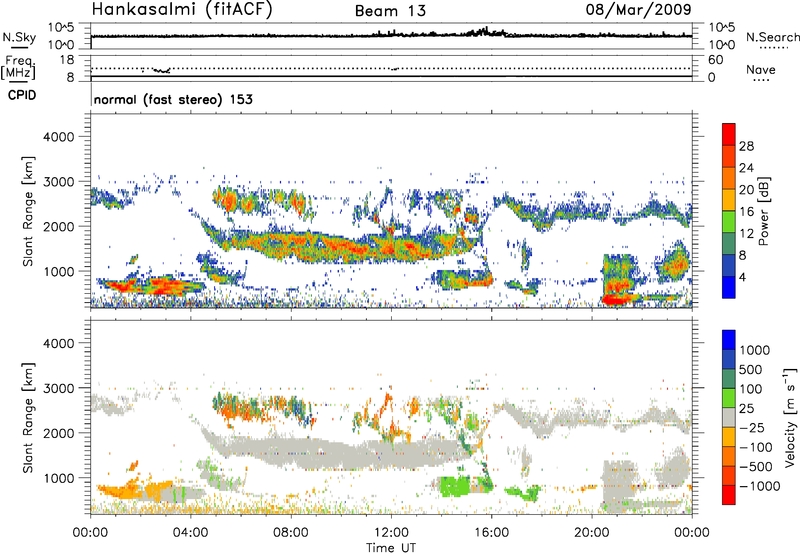Image resolution: width=800 pixels, height=554 pixels.
Task: Click the Time UT axis label
Action: [x=391, y=548]
